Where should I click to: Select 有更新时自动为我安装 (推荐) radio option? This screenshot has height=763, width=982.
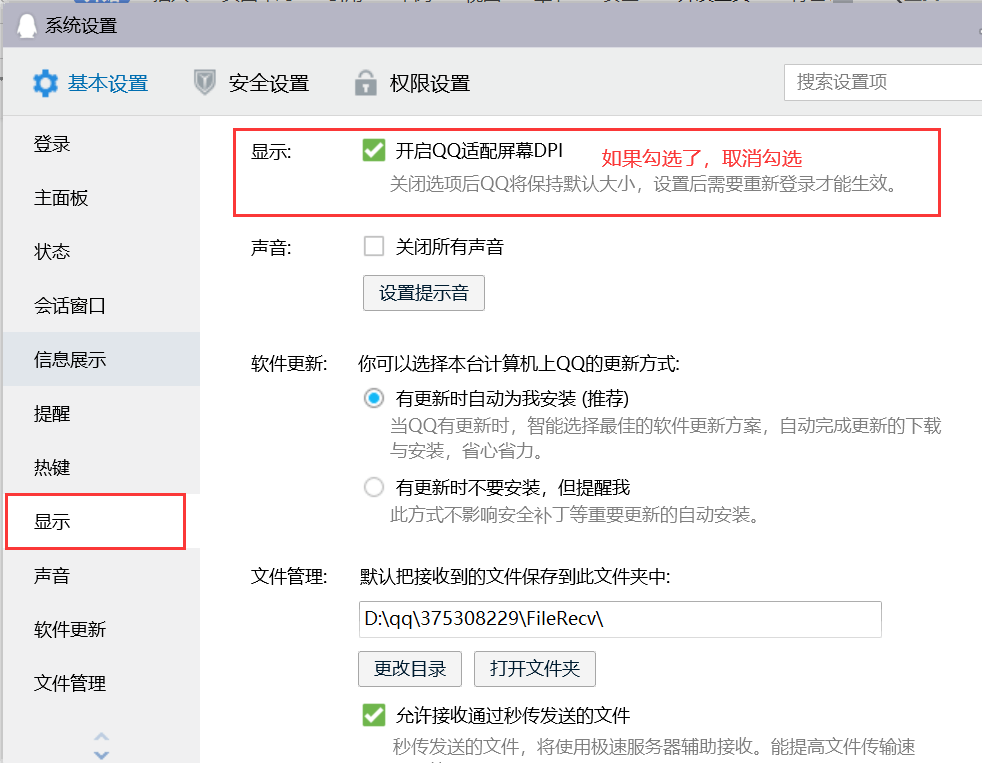(374, 398)
